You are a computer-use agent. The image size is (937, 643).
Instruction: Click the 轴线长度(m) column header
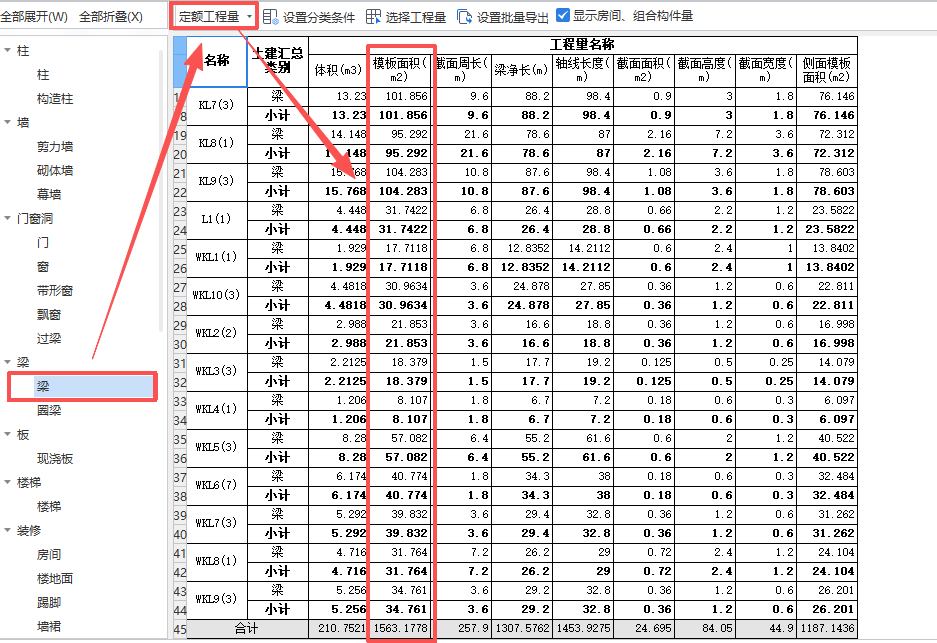click(583, 70)
